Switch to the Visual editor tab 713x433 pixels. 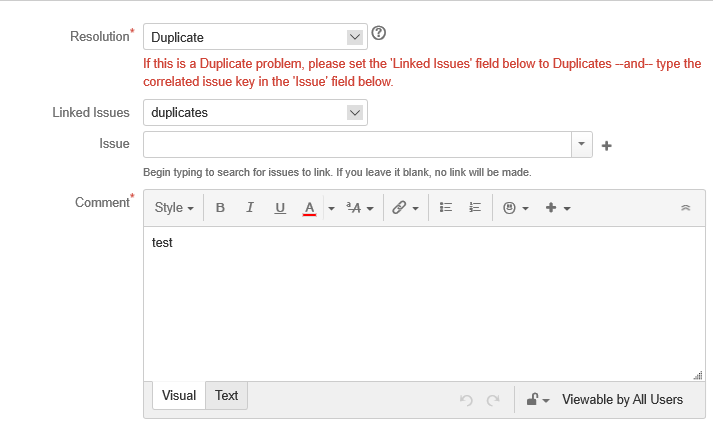coord(179,395)
